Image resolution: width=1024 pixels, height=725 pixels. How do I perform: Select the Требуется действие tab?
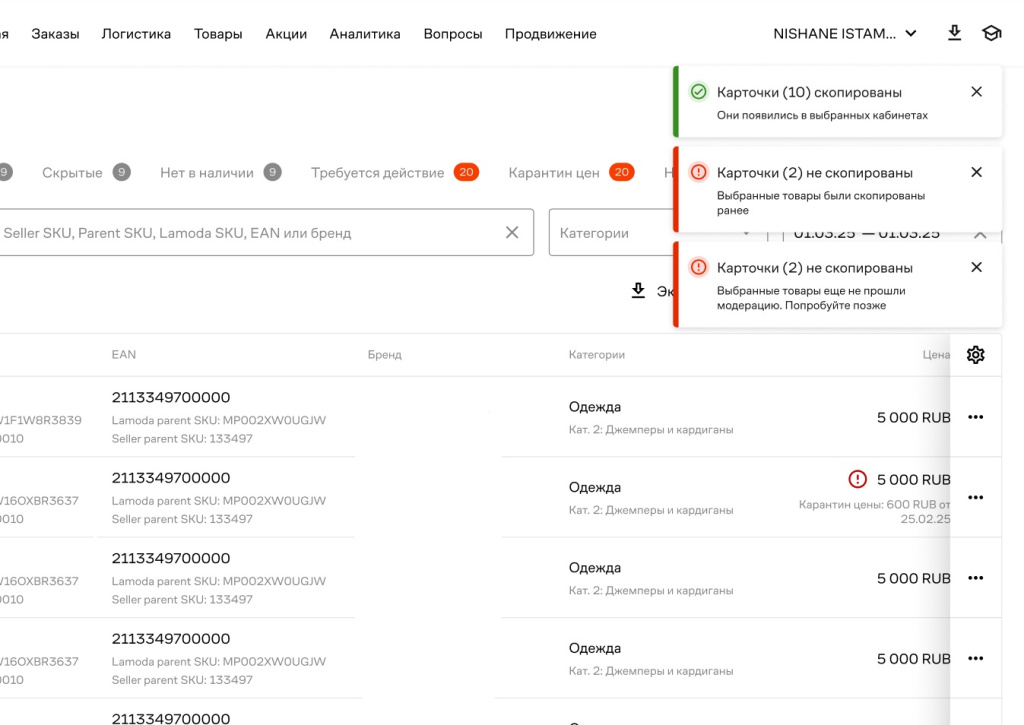(x=377, y=173)
